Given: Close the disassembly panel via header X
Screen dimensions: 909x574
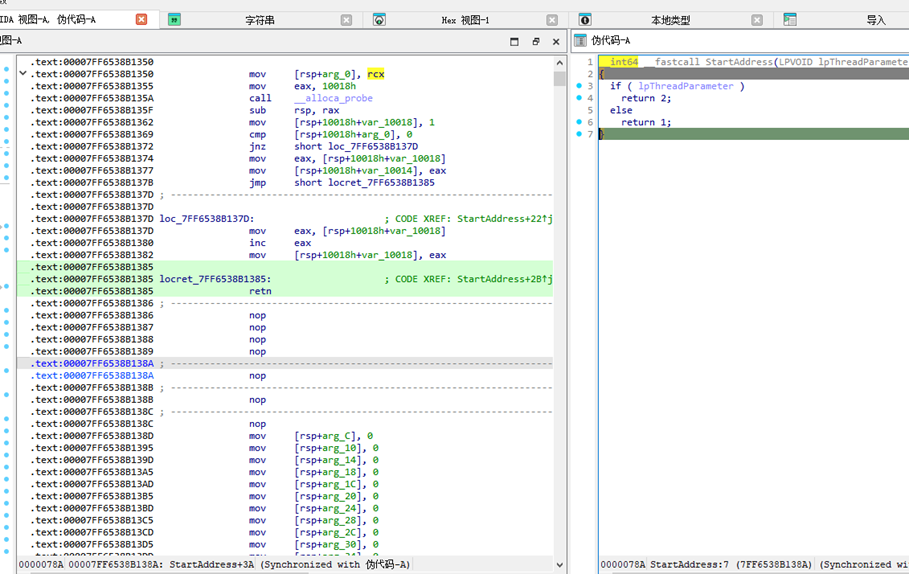Looking at the screenshot, I should click(x=555, y=41).
